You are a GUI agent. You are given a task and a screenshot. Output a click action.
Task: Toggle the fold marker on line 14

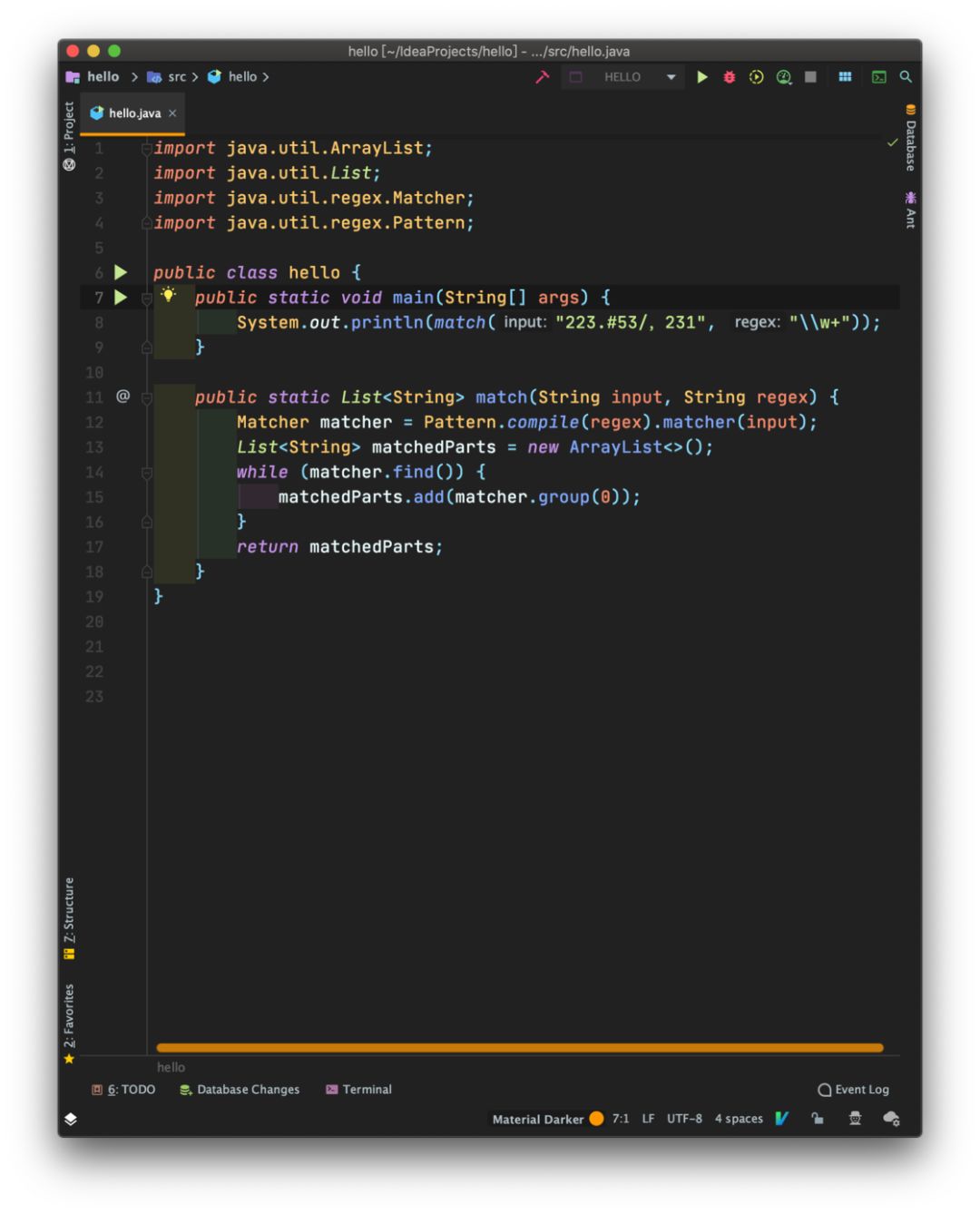click(x=146, y=472)
